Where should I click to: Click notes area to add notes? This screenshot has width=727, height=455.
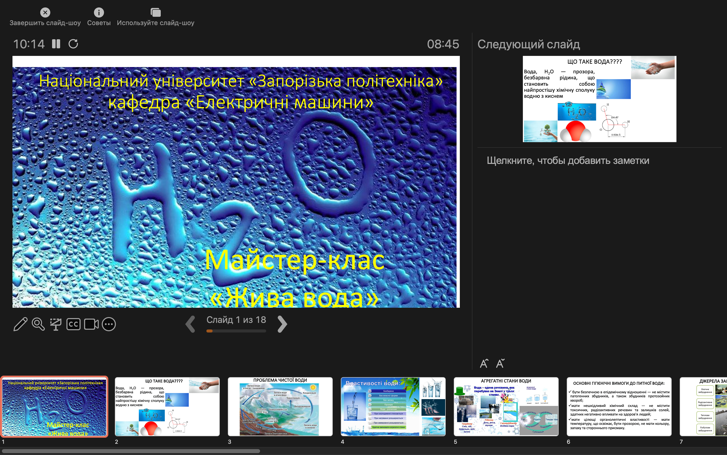click(x=567, y=160)
